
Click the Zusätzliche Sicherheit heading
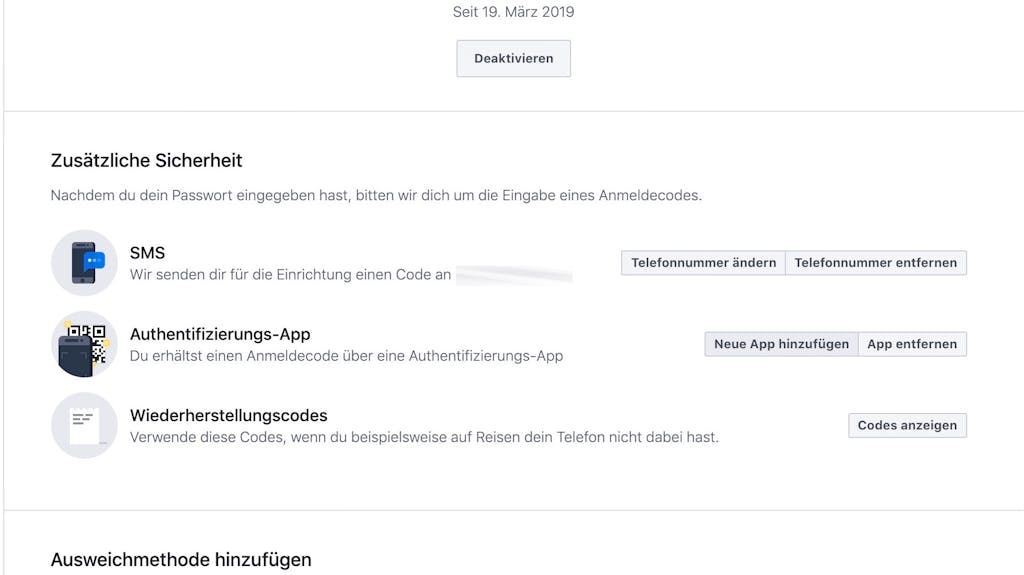146,160
